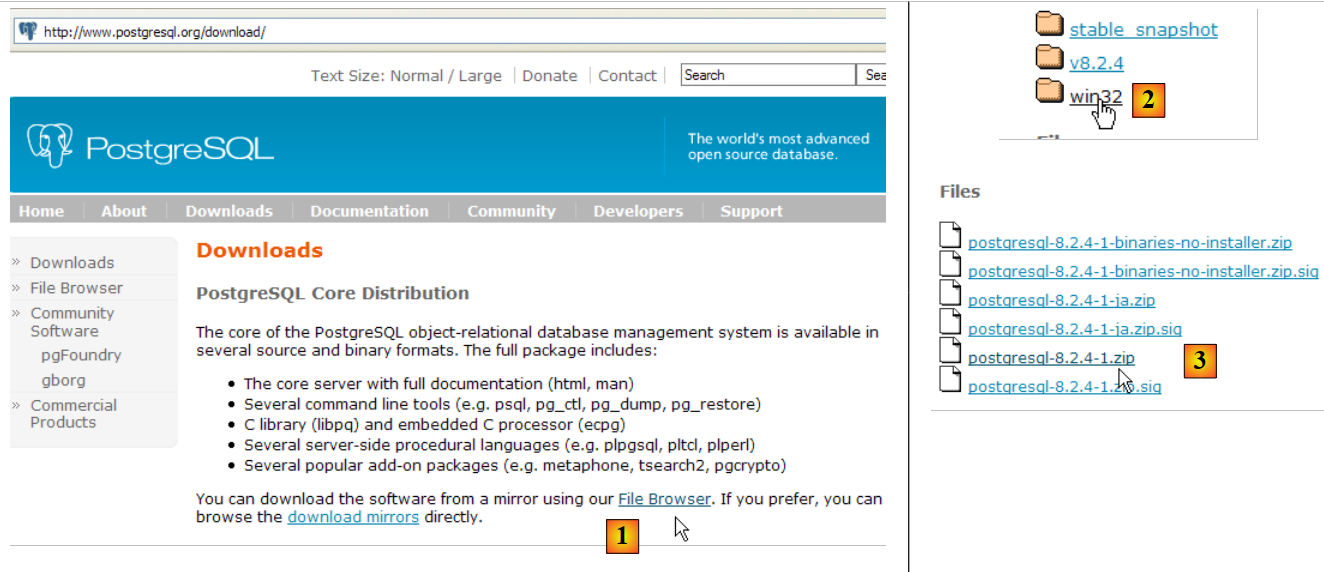The height and width of the screenshot is (572, 1324).
Task: Open pgFoundry in the sidebar
Action: (x=81, y=355)
